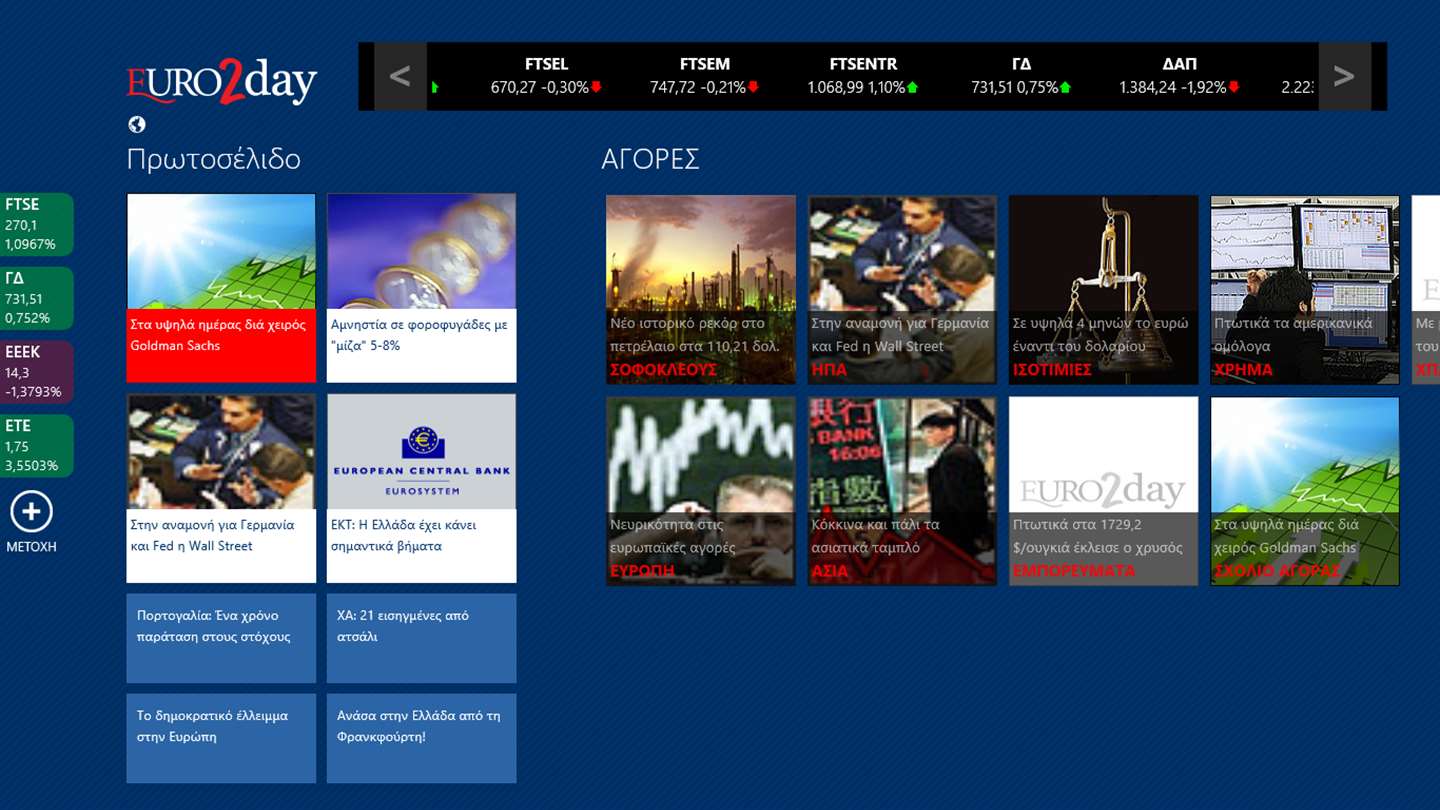Open the ΕΜΠΟΡΕΥΜΑΤΑ market tile
The height and width of the screenshot is (810, 1440).
pos(1104,491)
